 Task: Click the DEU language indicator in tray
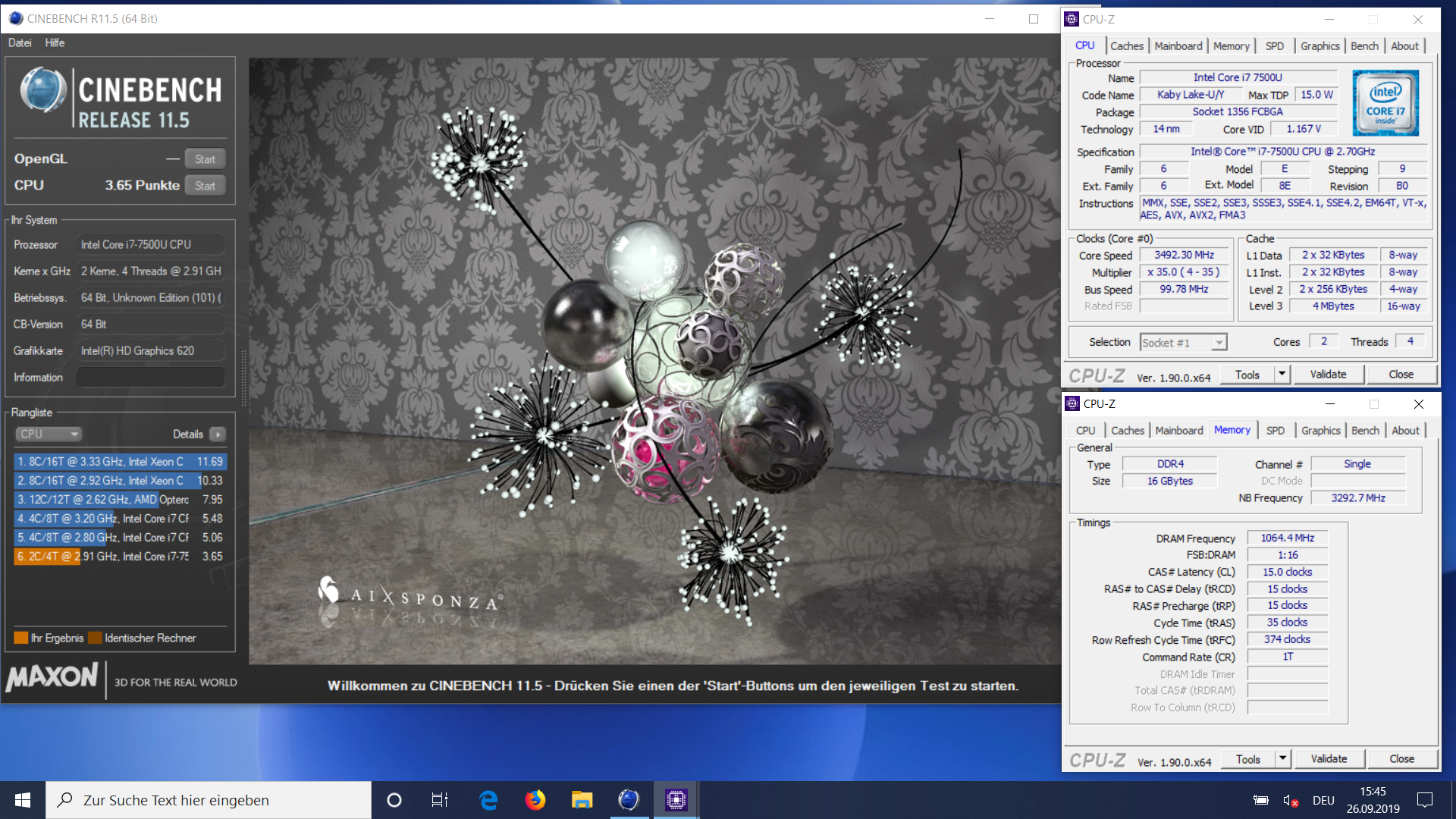1323,801
